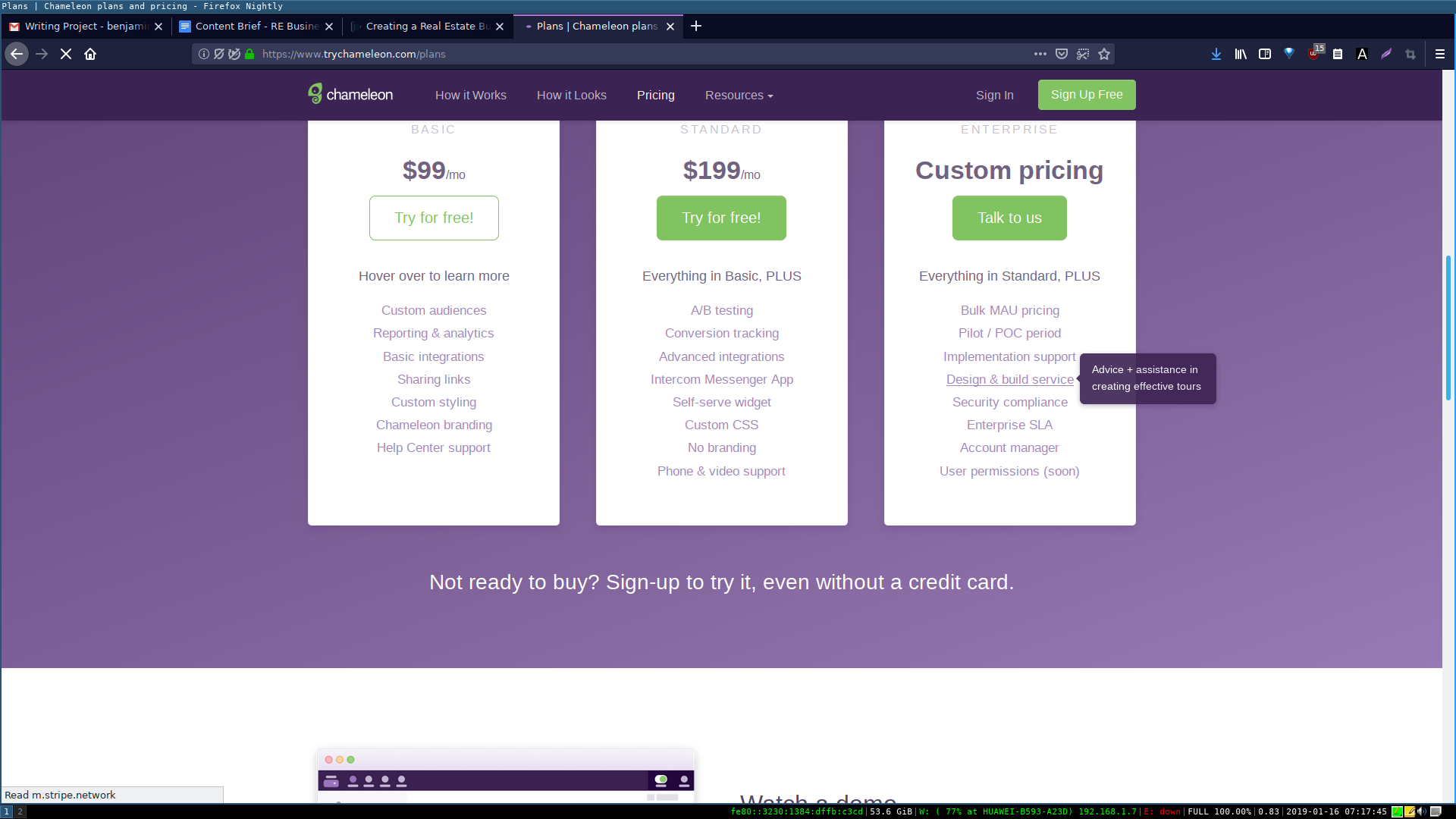The width and height of the screenshot is (1456, 819).
Task: Click A/B testing feature text
Action: coord(721,310)
